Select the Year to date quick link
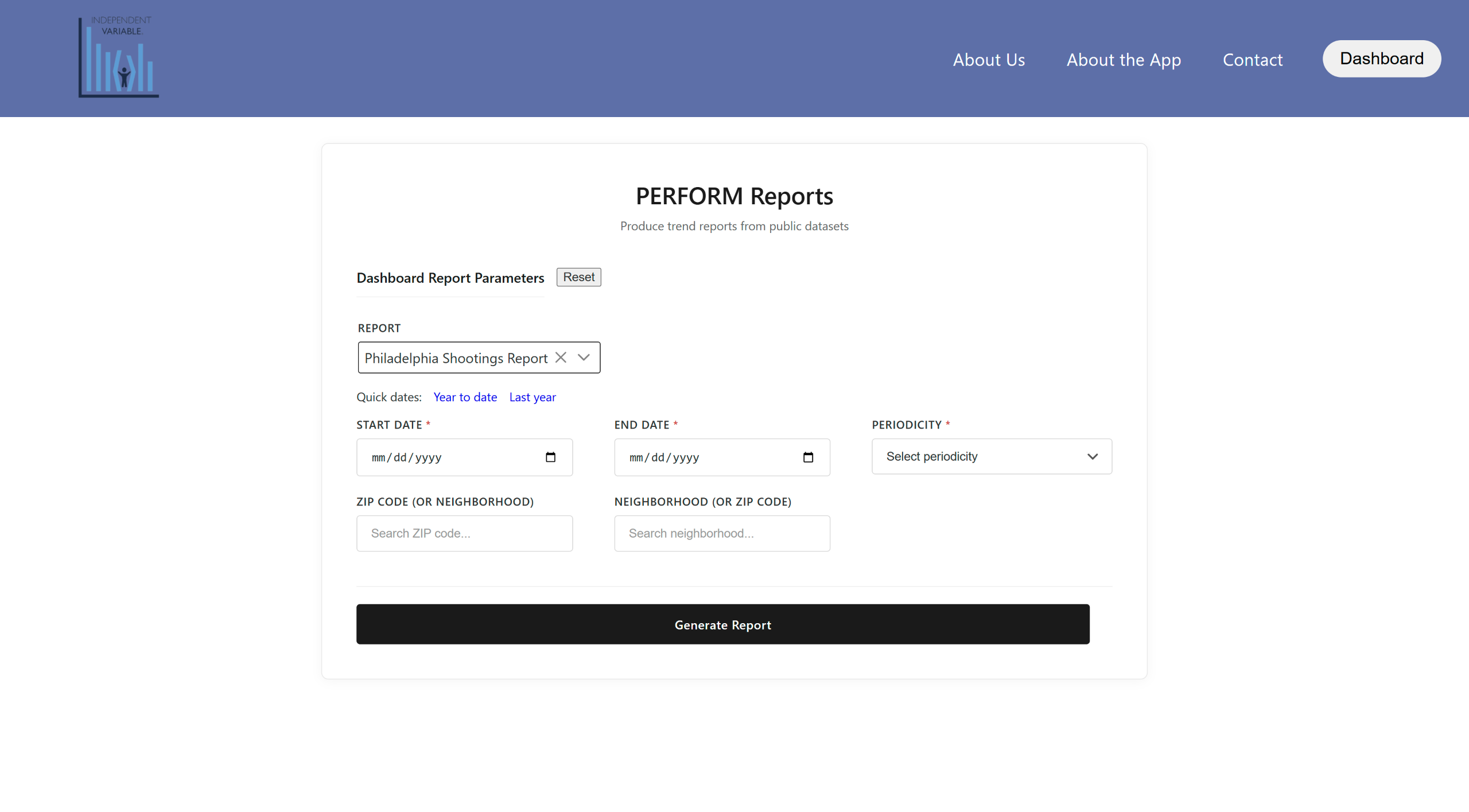Viewport: 1469px width, 812px height. pyautogui.click(x=465, y=397)
